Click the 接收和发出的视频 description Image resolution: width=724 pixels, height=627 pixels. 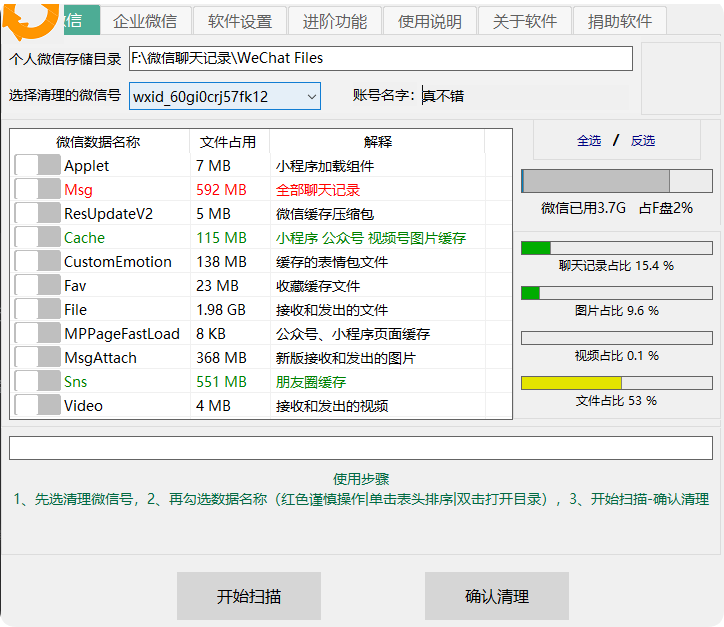[x=332, y=406]
